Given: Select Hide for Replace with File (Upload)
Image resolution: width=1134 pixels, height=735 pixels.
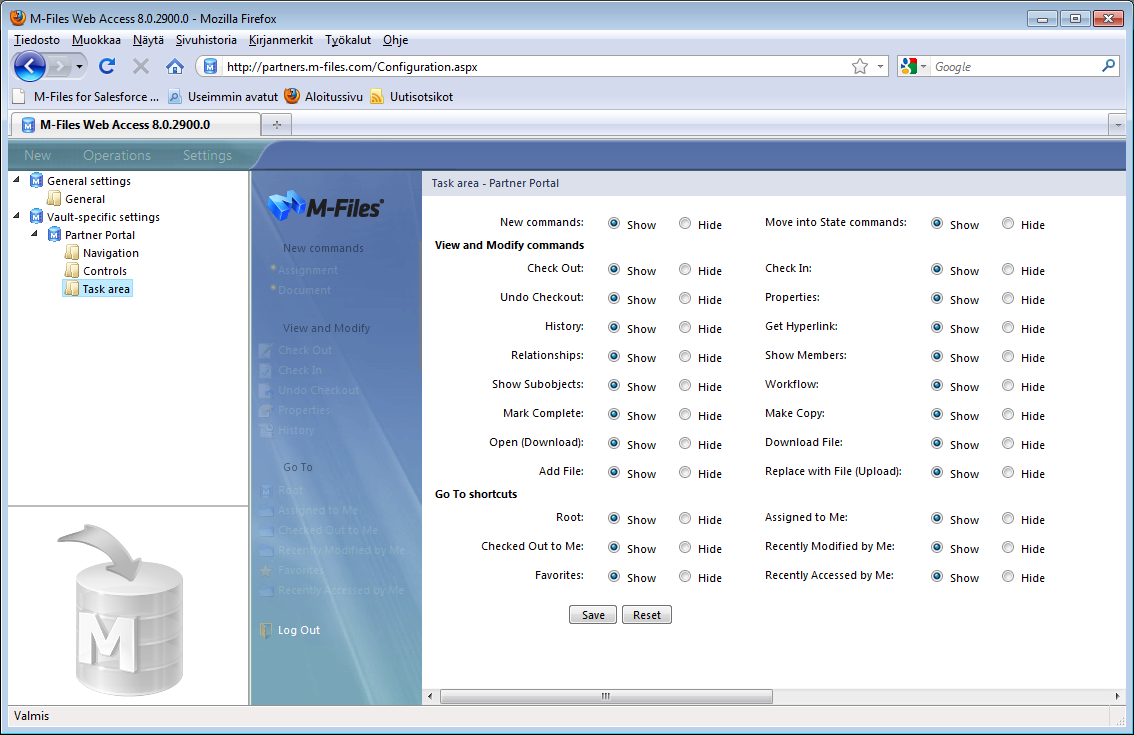Looking at the screenshot, I should (x=1007, y=472).
